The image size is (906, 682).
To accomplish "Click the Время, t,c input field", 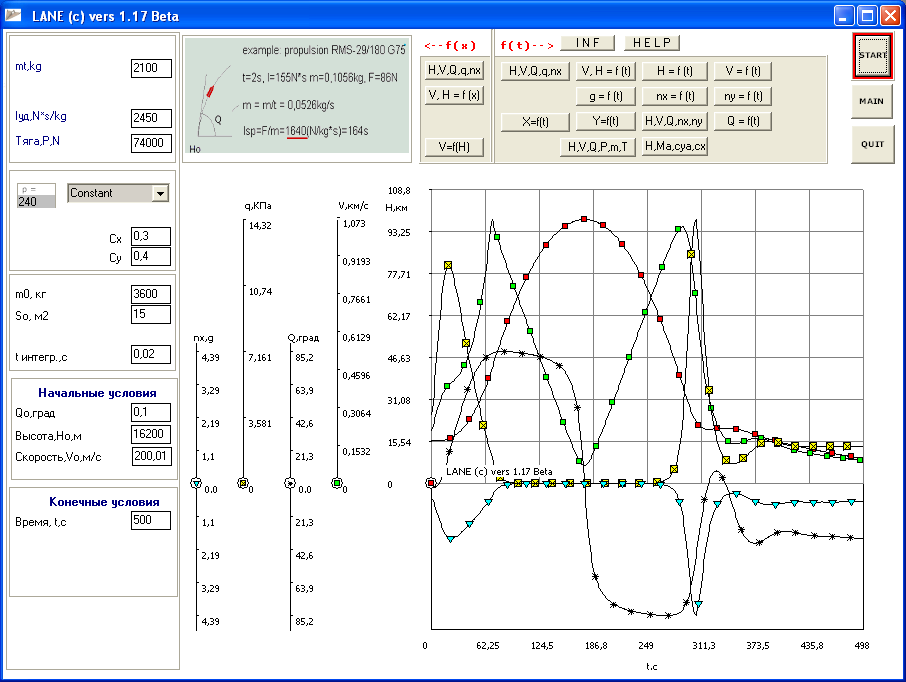I will (151, 522).
